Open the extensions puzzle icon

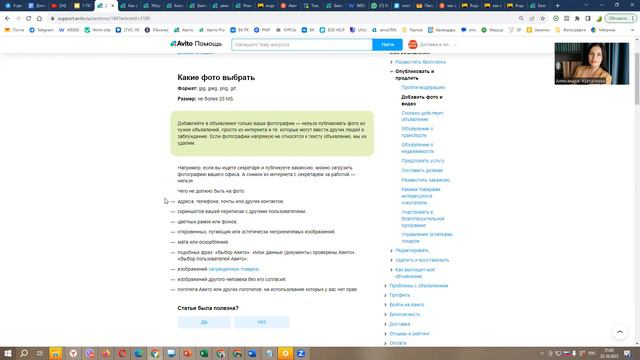(577, 18)
